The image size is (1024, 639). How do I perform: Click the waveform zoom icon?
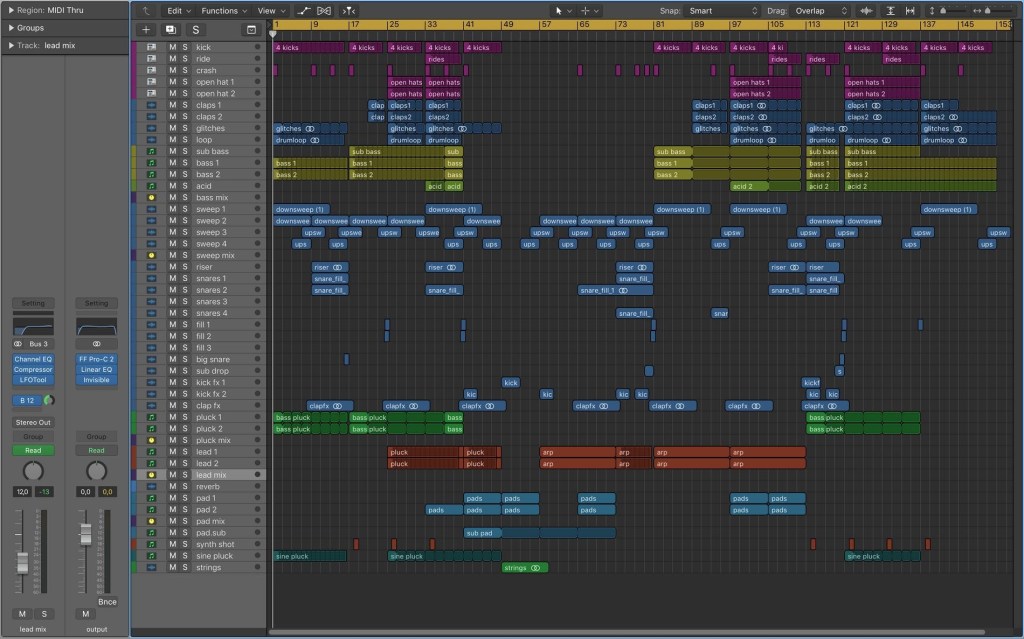pyautogui.click(x=866, y=10)
